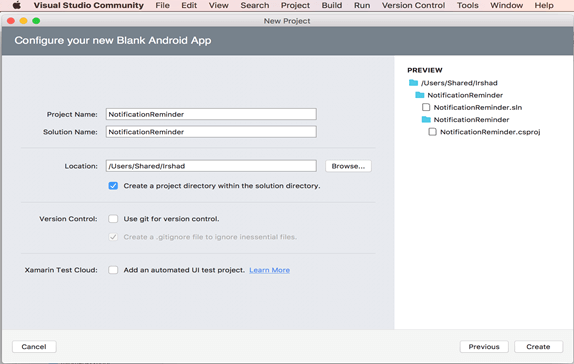Select /Users/Shared/Irshad in the preview tree
The height and width of the screenshot is (364, 574).
click(459, 83)
